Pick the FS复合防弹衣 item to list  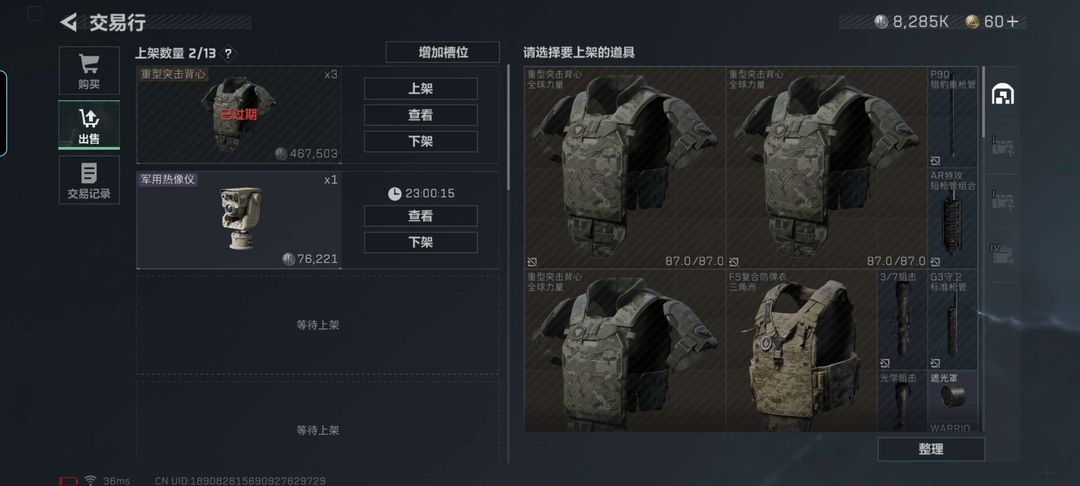(801, 350)
